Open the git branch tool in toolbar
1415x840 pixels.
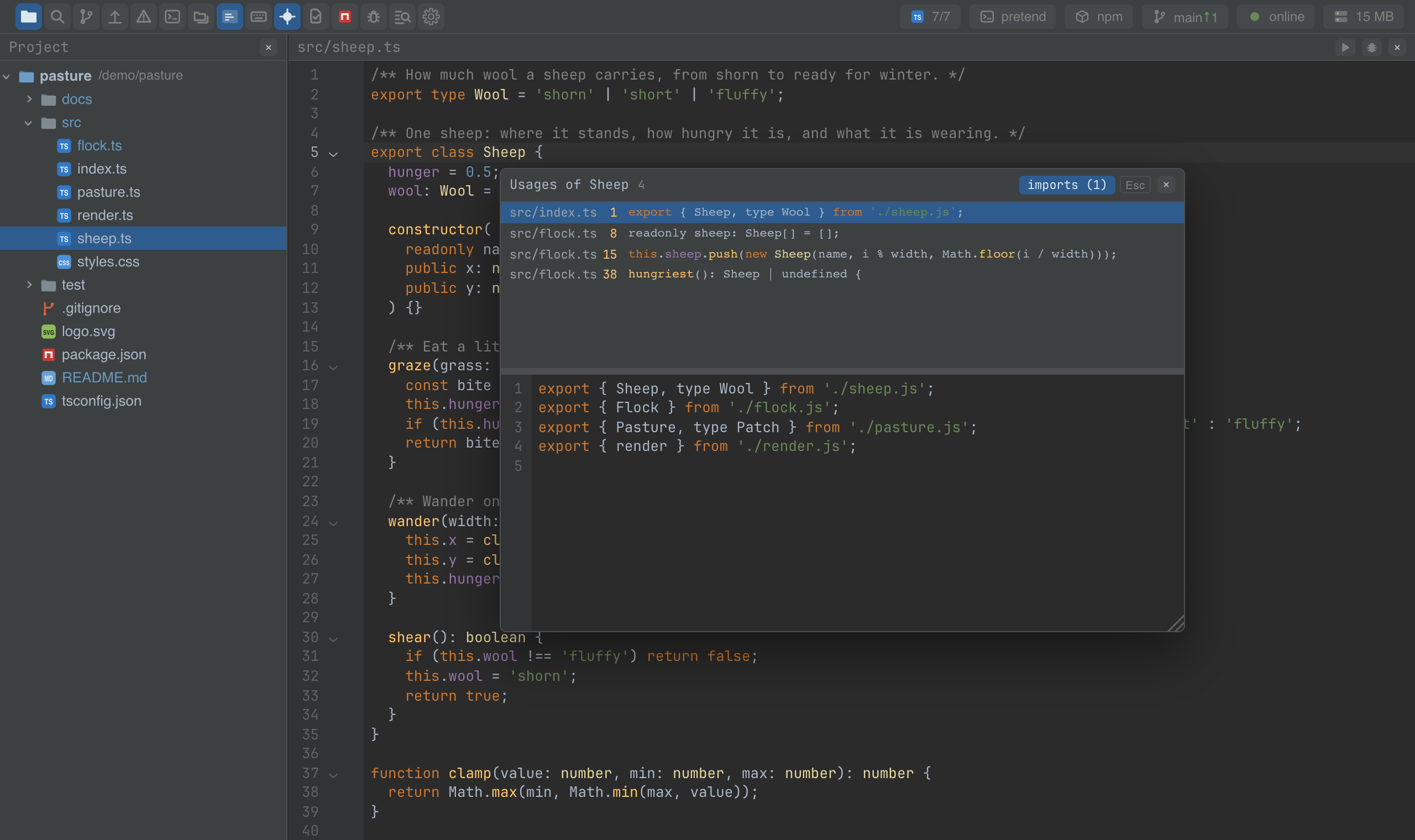pyautogui.click(x=86, y=17)
